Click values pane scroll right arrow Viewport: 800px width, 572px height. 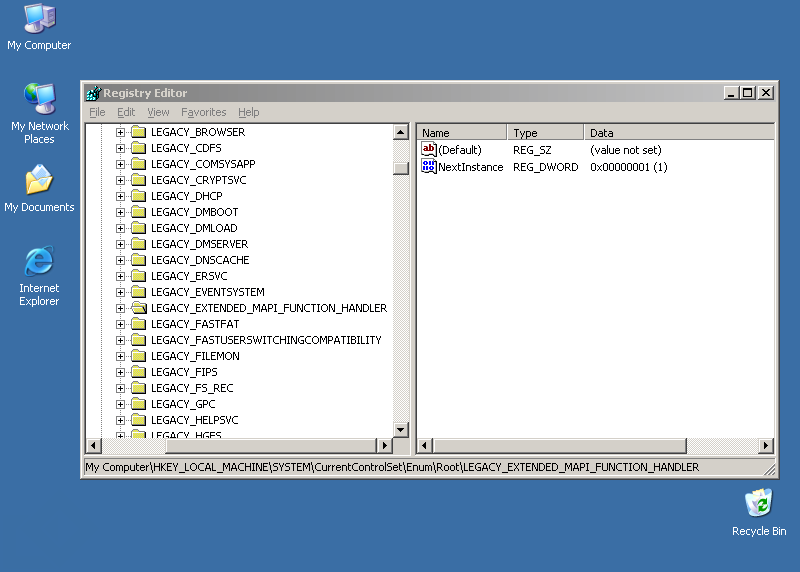pyautogui.click(x=765, y=445)
